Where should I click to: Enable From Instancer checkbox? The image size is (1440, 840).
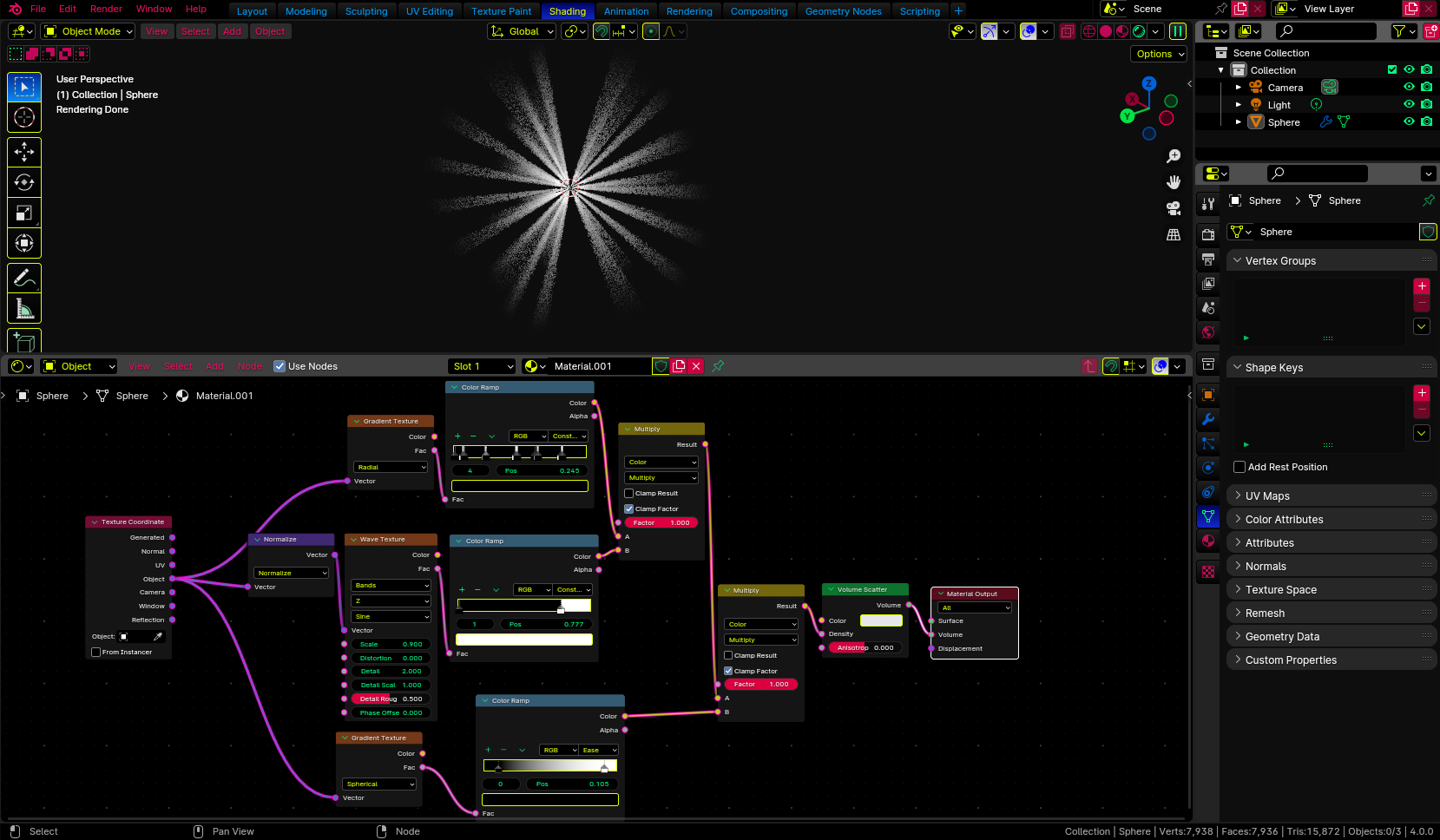point(96,652)
